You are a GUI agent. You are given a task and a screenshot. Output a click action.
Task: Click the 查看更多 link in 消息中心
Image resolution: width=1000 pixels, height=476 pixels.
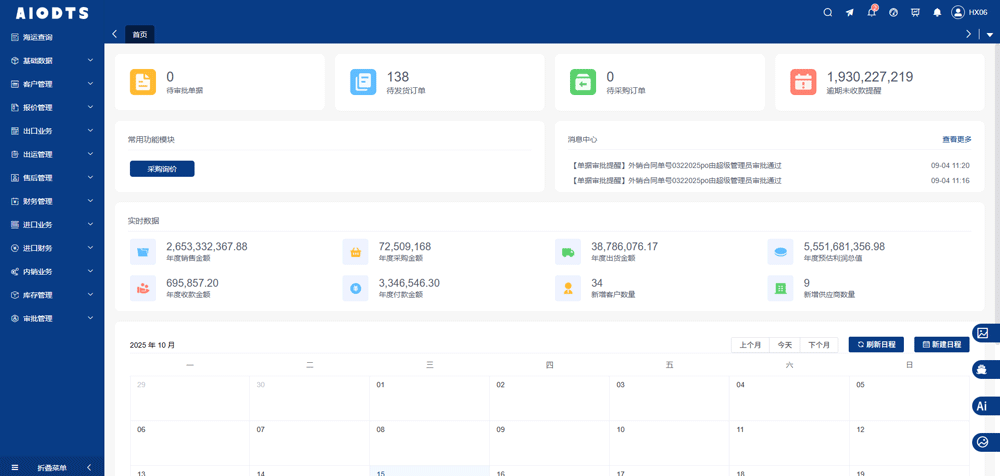[956, 140]
